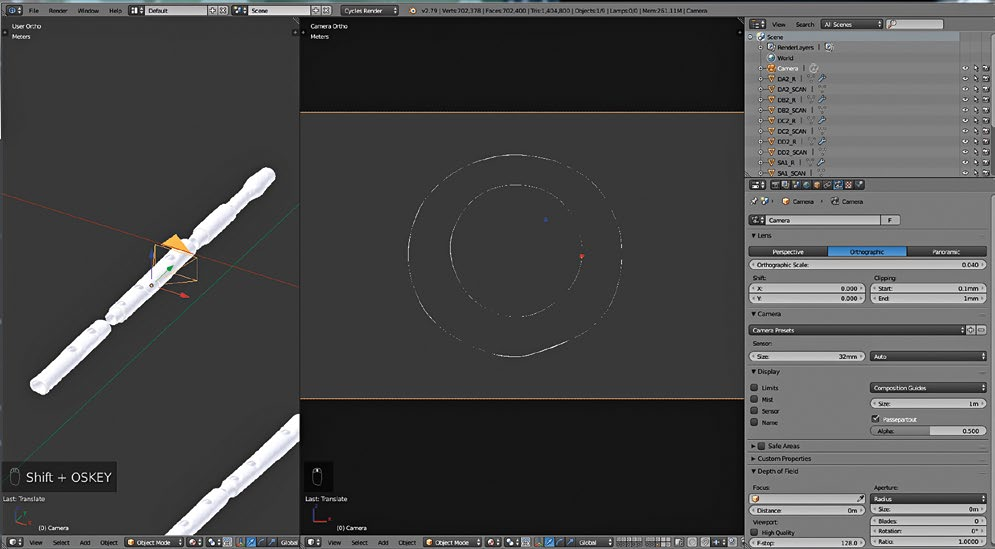Screen dimensions: 995x549
Task: Click the modifier wrench icon on DA2_R row
Action: click(x=822, y=79)
